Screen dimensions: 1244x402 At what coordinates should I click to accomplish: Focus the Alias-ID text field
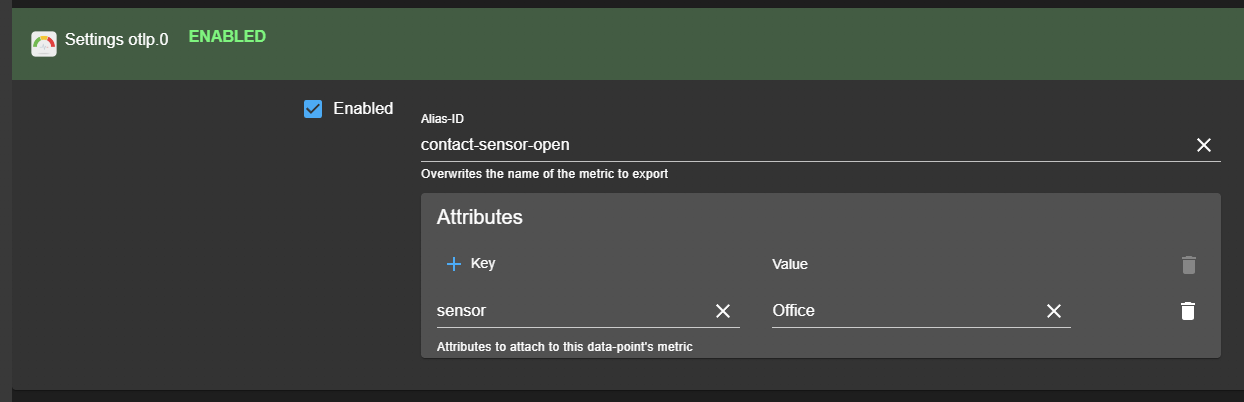[800, 145]
